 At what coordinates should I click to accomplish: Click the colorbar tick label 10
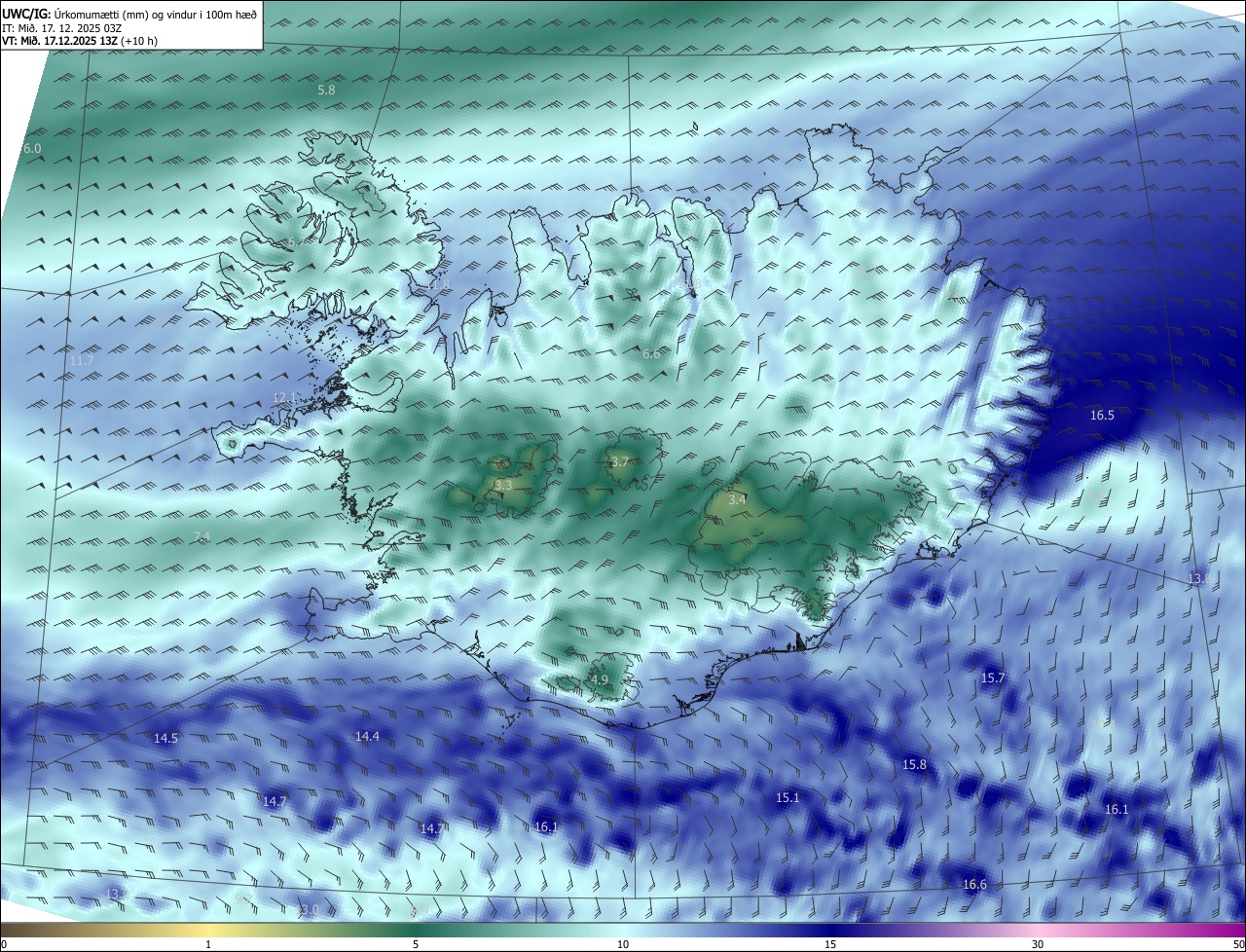pos(623,944)
